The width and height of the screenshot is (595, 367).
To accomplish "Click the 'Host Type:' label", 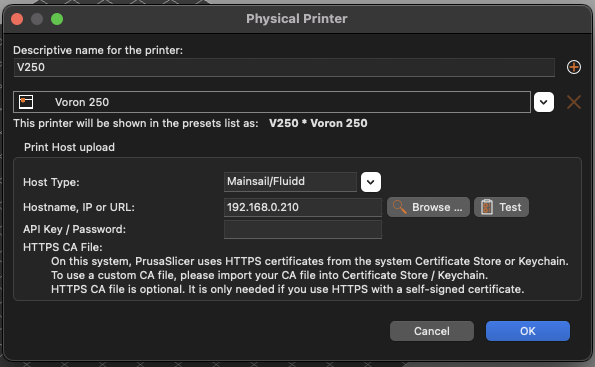I will click(51, 183).
